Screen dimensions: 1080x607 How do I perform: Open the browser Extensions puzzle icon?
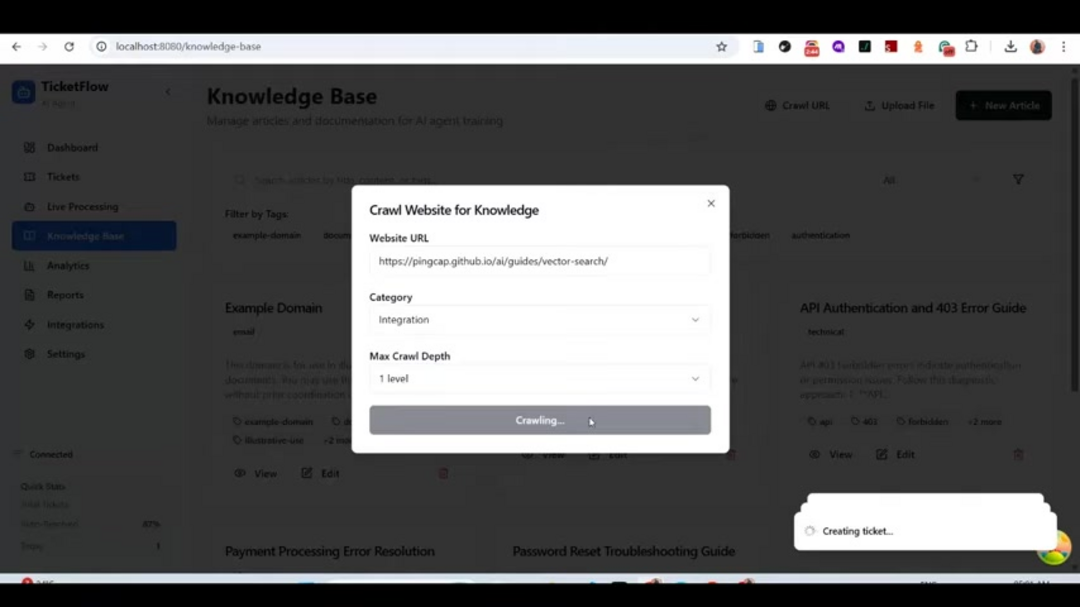pyautogui.click(x=971, y=47)
